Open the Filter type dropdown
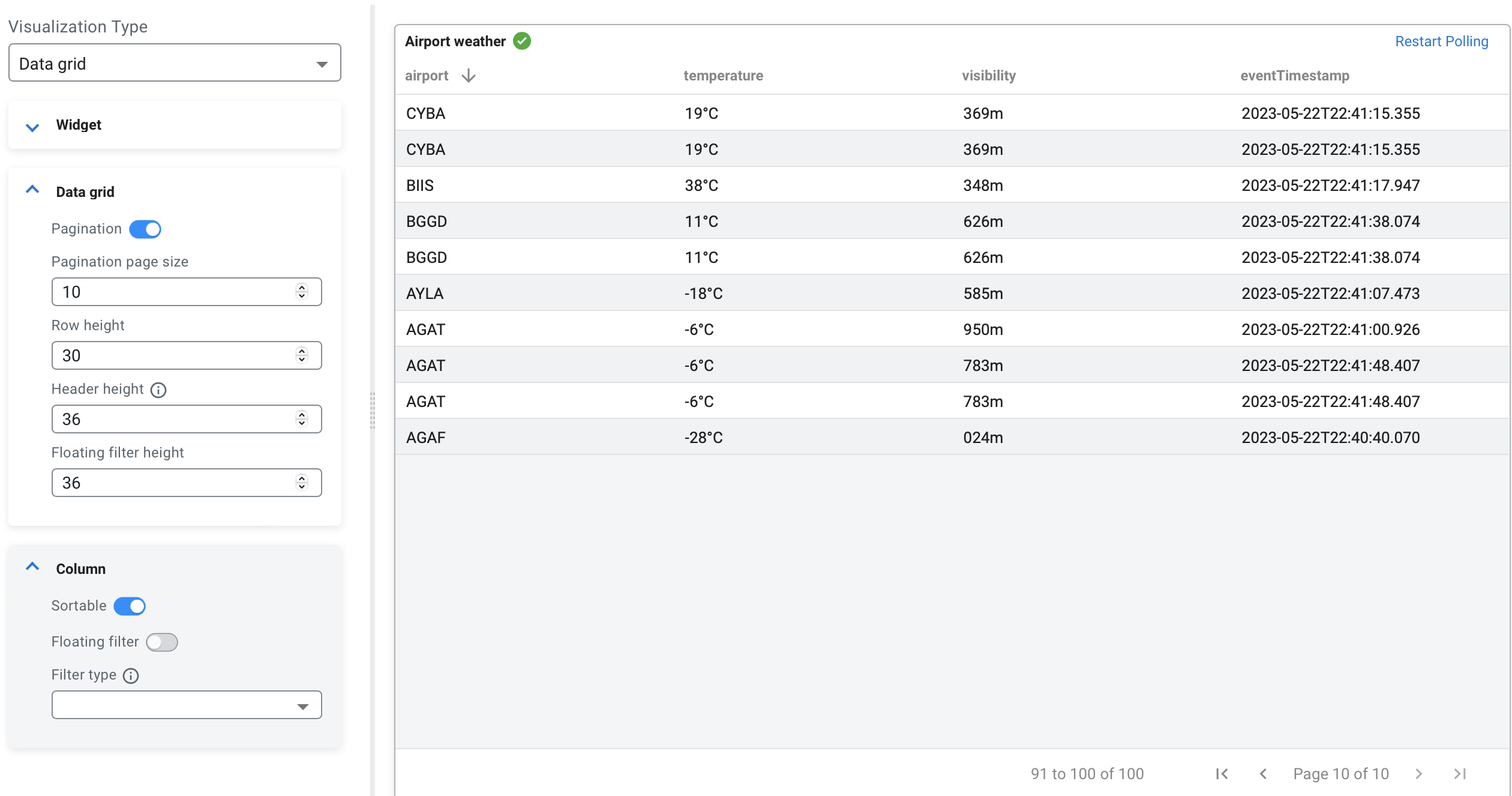 point(187,705)
